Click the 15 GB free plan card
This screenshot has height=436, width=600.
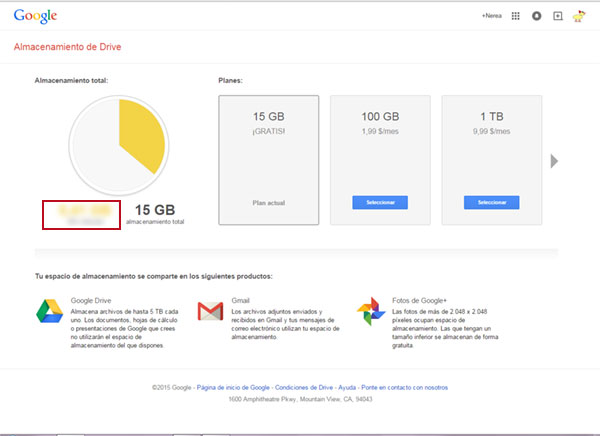tap(268, 160)
